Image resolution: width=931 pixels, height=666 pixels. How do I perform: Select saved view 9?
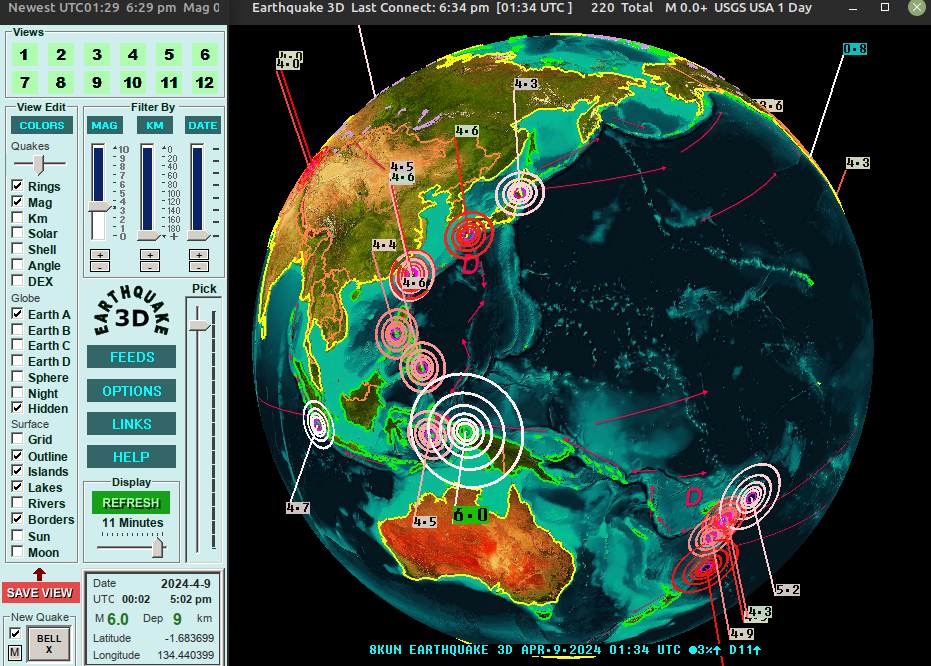[97, 82]
